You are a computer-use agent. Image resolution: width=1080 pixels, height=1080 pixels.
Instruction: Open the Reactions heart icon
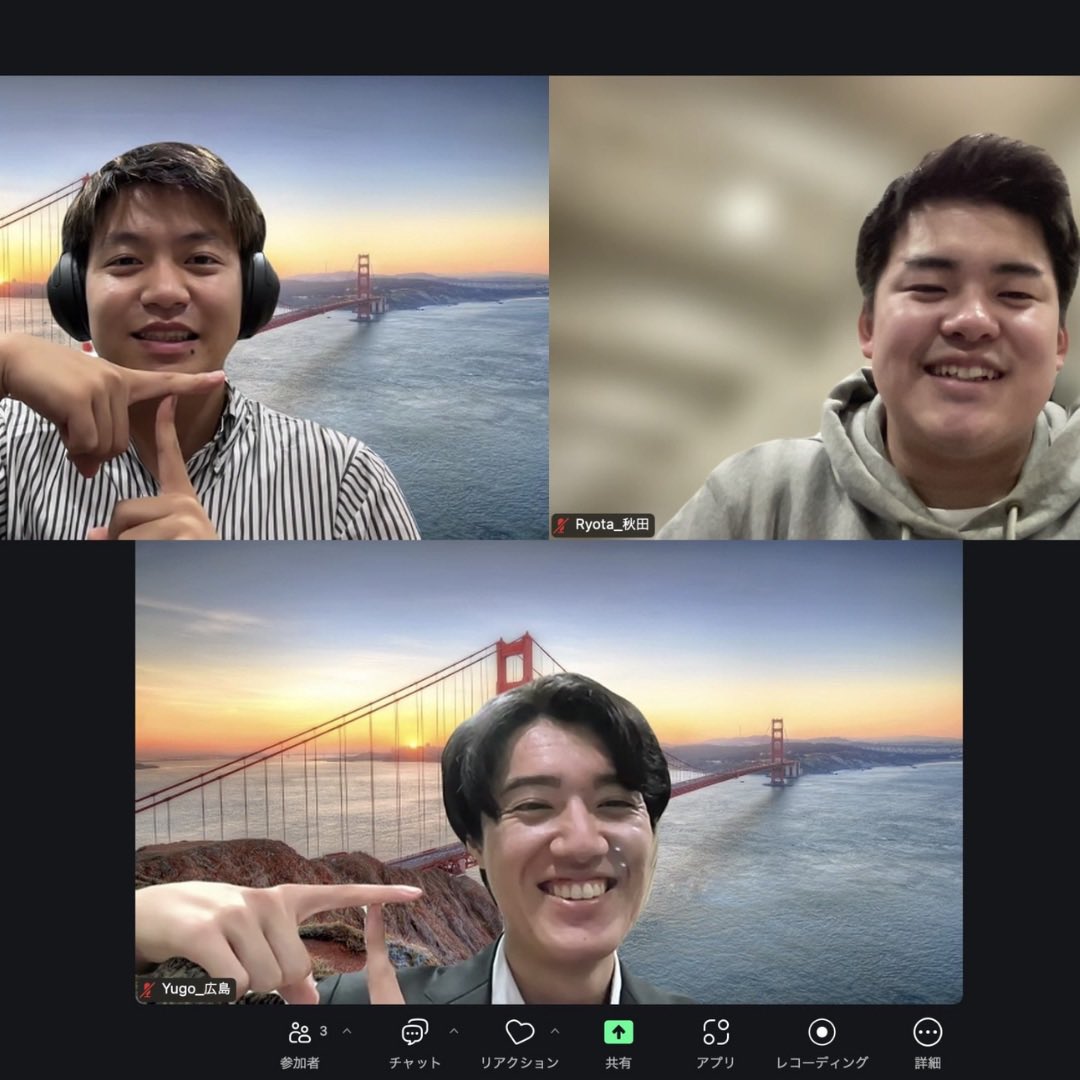[x=519, y=1032]
